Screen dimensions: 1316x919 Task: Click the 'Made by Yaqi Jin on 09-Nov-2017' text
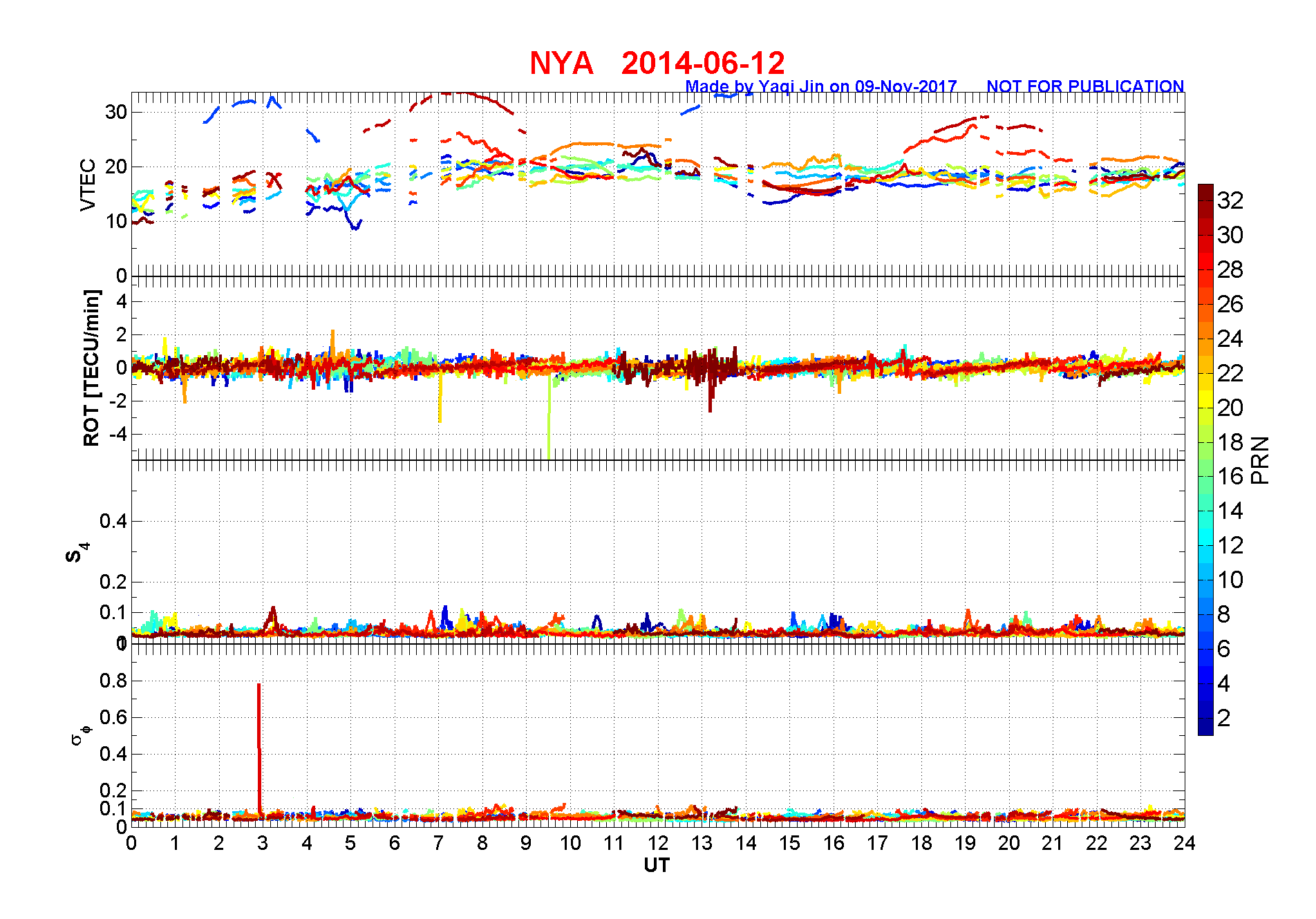(x=821, y=86)
